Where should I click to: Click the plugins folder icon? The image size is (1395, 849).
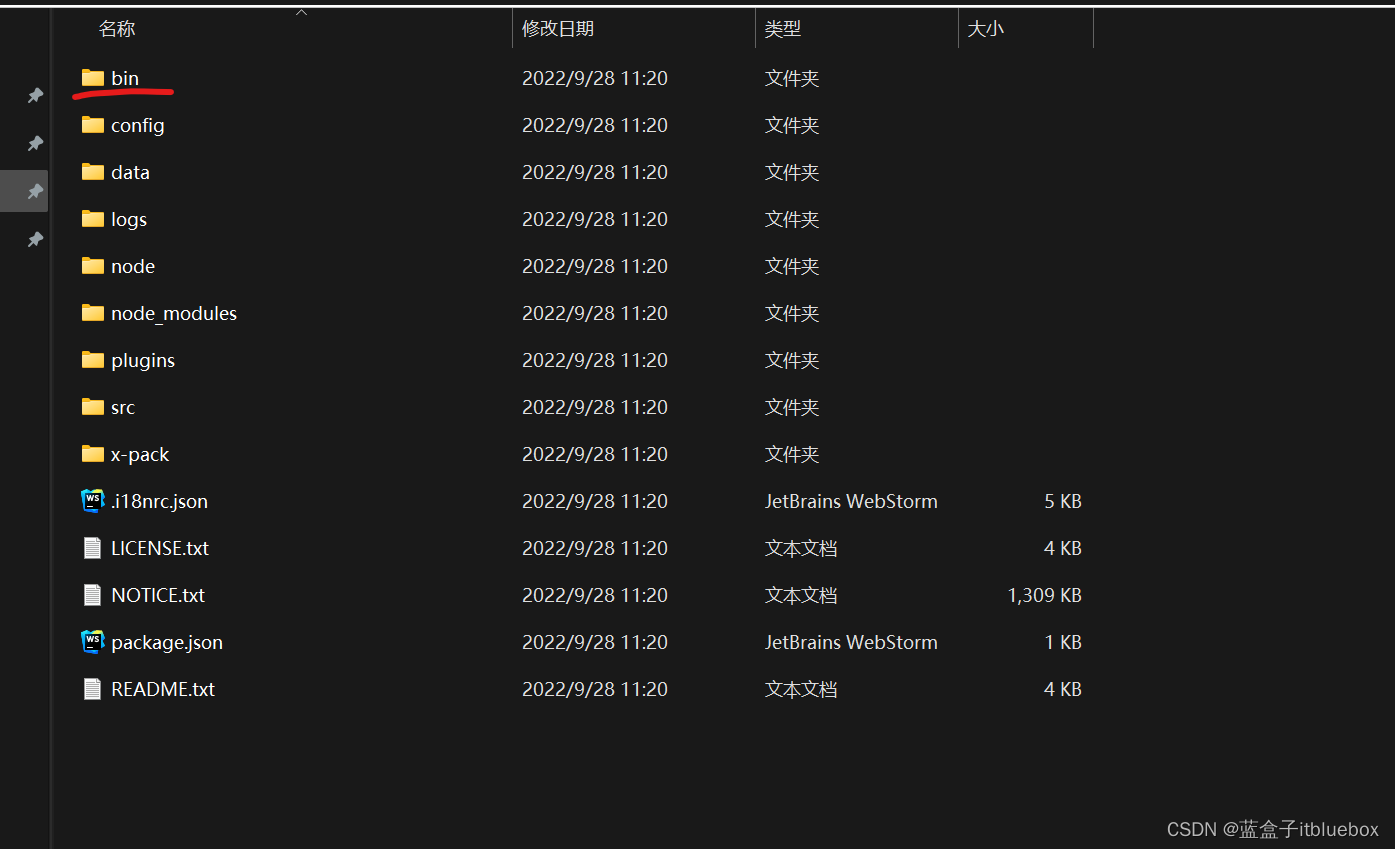tap(93, 360)
